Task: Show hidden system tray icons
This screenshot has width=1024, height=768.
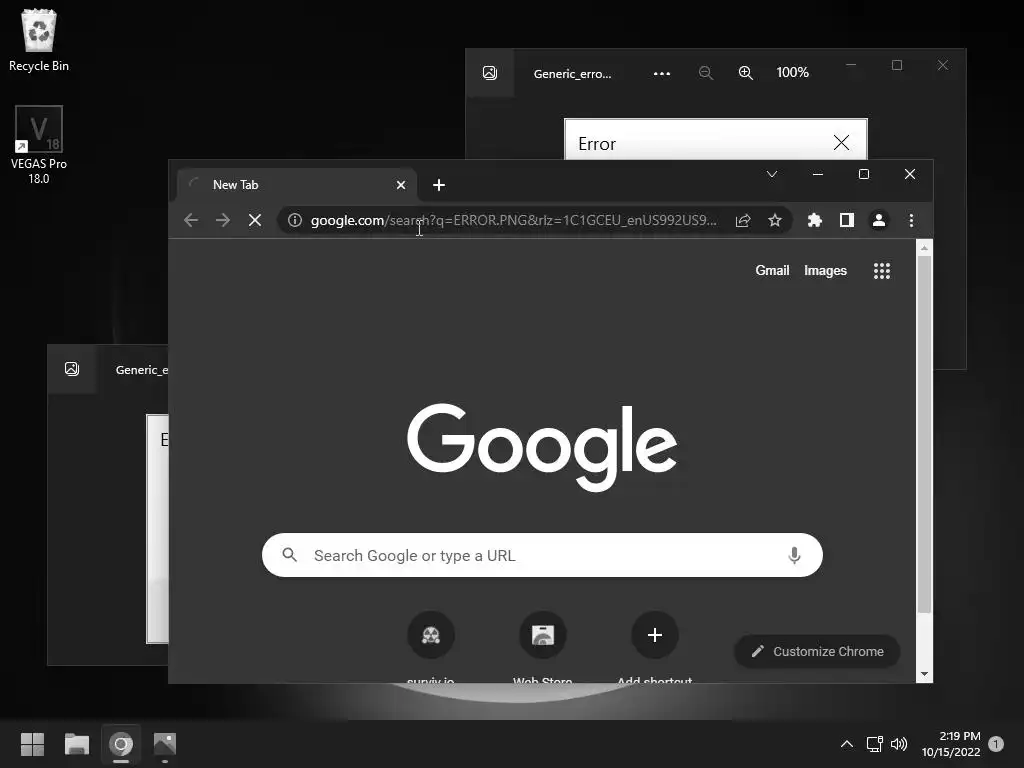Action: tap(846, 744)
